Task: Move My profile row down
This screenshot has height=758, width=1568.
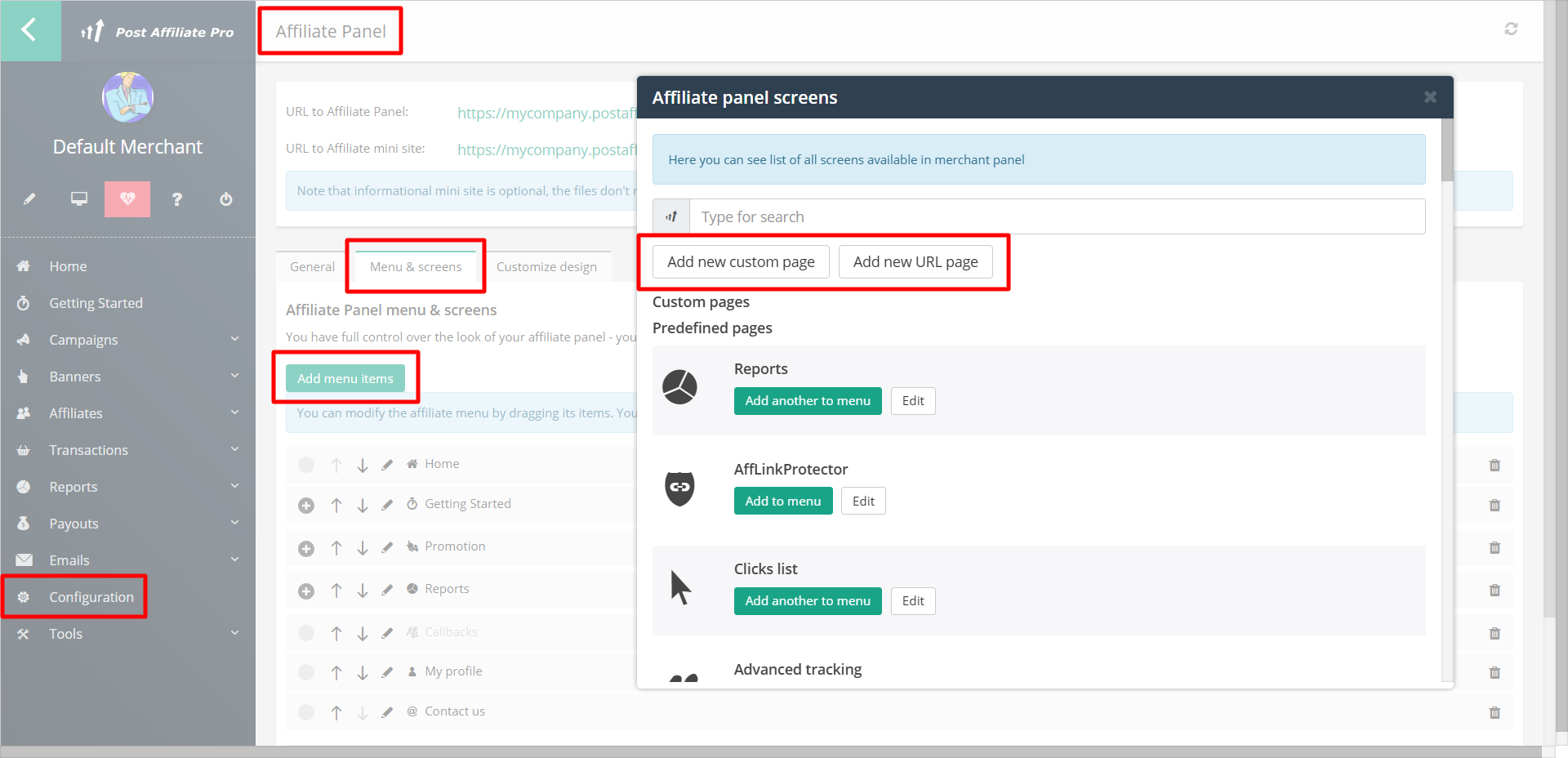Action: [x=363, y=673]
